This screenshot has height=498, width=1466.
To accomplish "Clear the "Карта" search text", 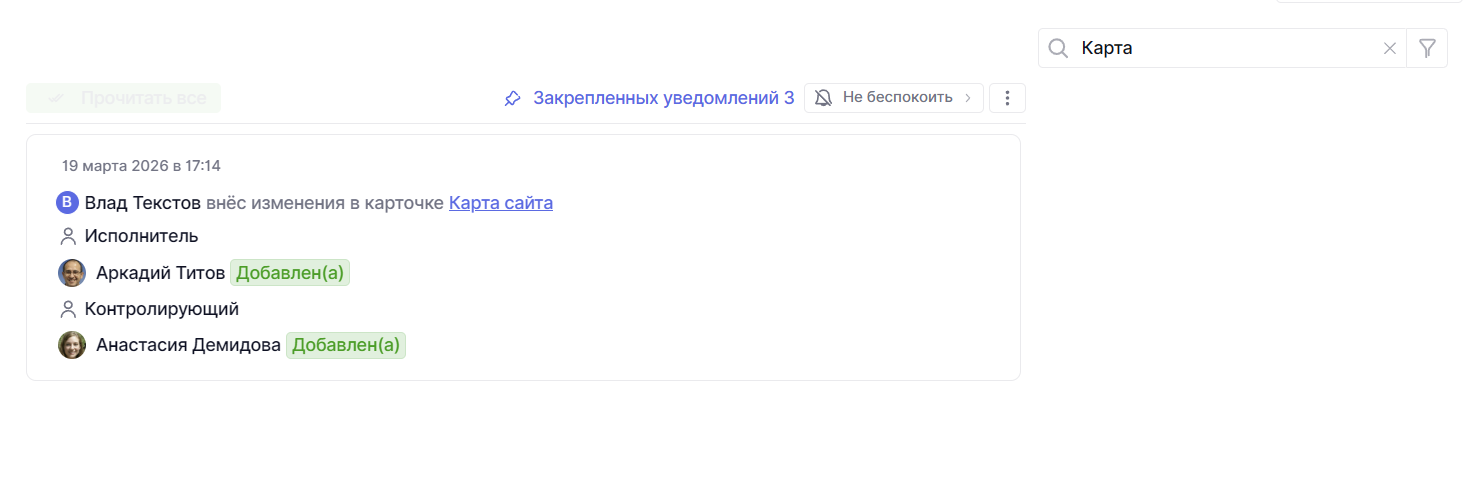I will coord(1389,48).
